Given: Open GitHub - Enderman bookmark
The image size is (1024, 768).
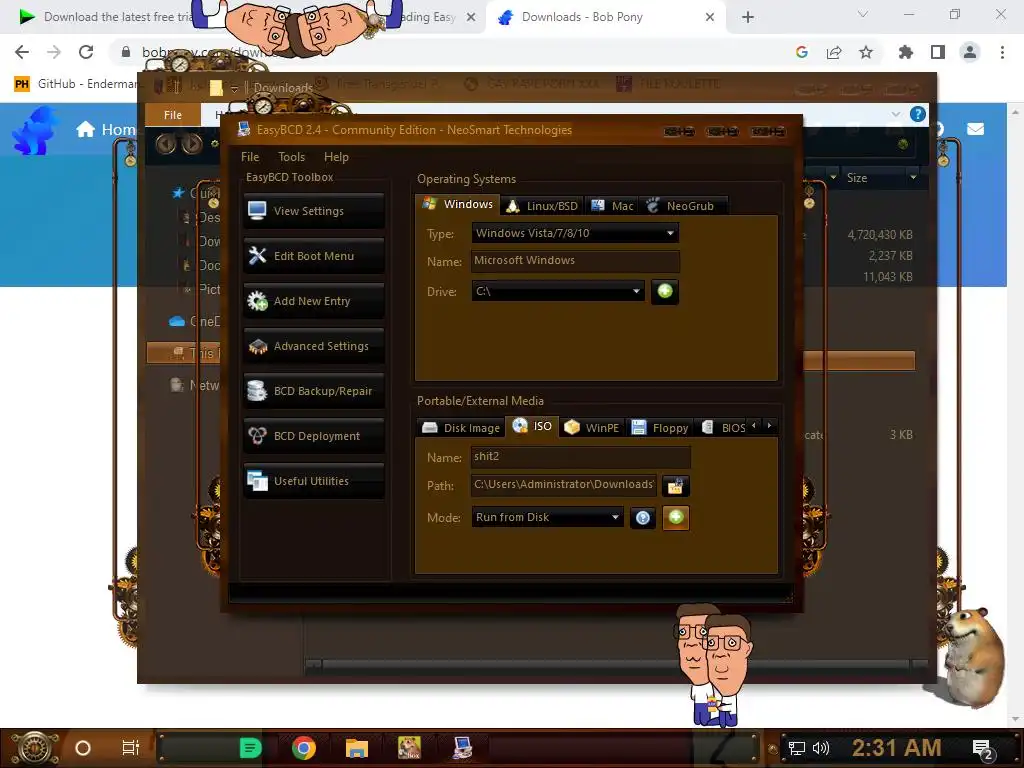Looking at the screenshot, I should (77, 84).
